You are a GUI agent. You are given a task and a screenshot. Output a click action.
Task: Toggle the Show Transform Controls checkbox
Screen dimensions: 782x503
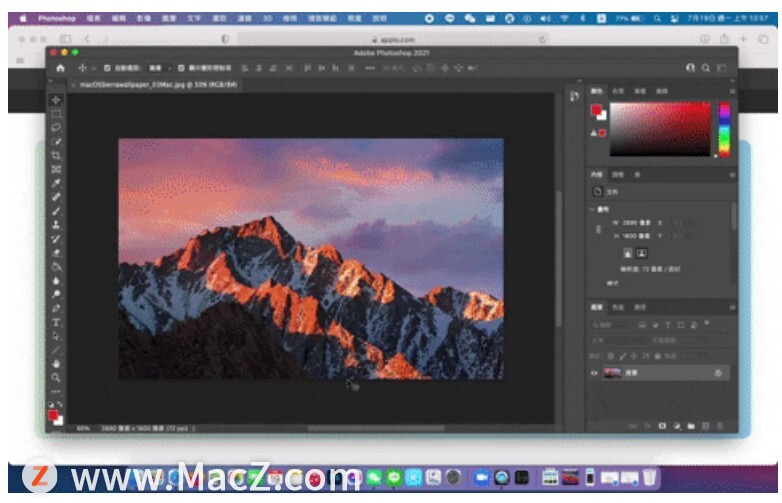click(x=181, y=68)
